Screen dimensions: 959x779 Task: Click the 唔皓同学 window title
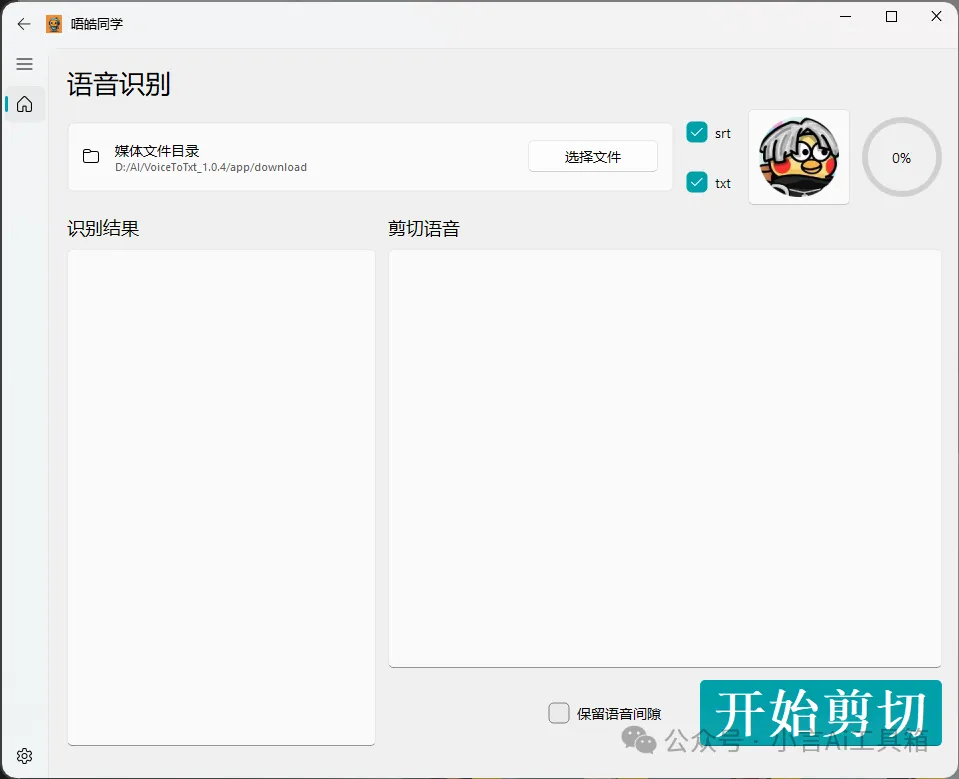tap(97, 24)
